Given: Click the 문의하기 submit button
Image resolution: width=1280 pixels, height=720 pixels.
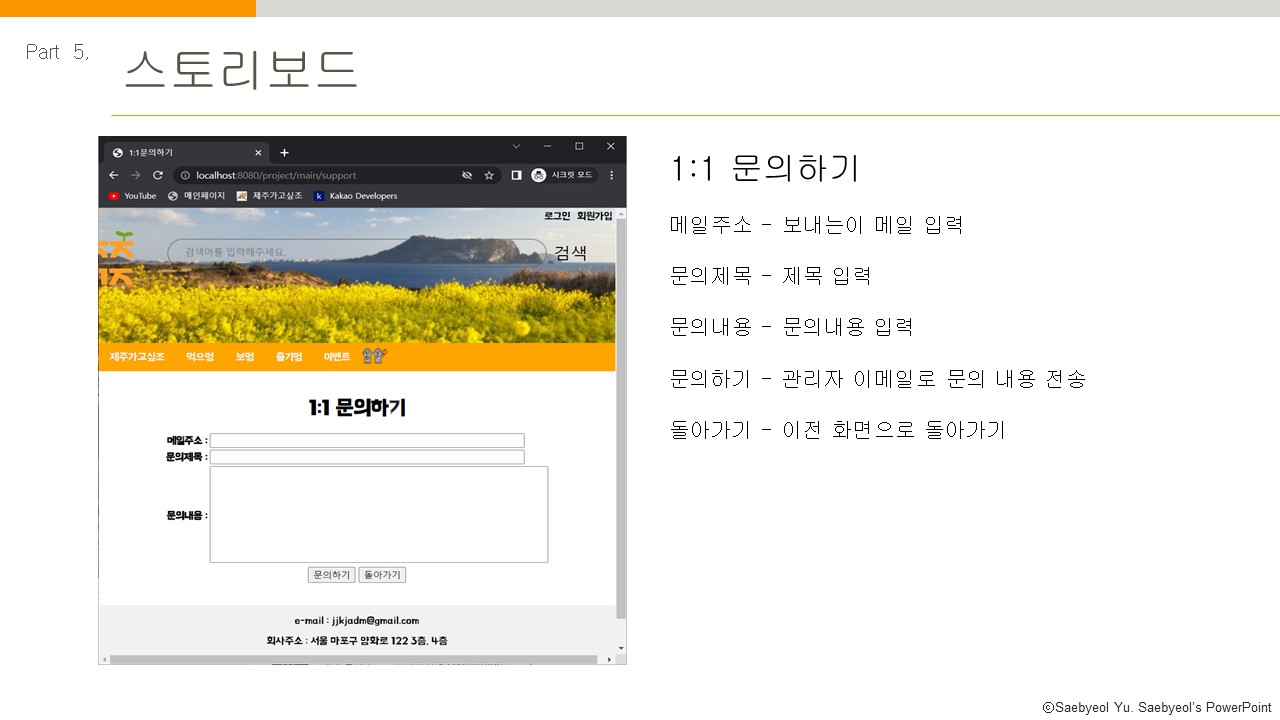Looking at the screenshot, I should [331, 575].
